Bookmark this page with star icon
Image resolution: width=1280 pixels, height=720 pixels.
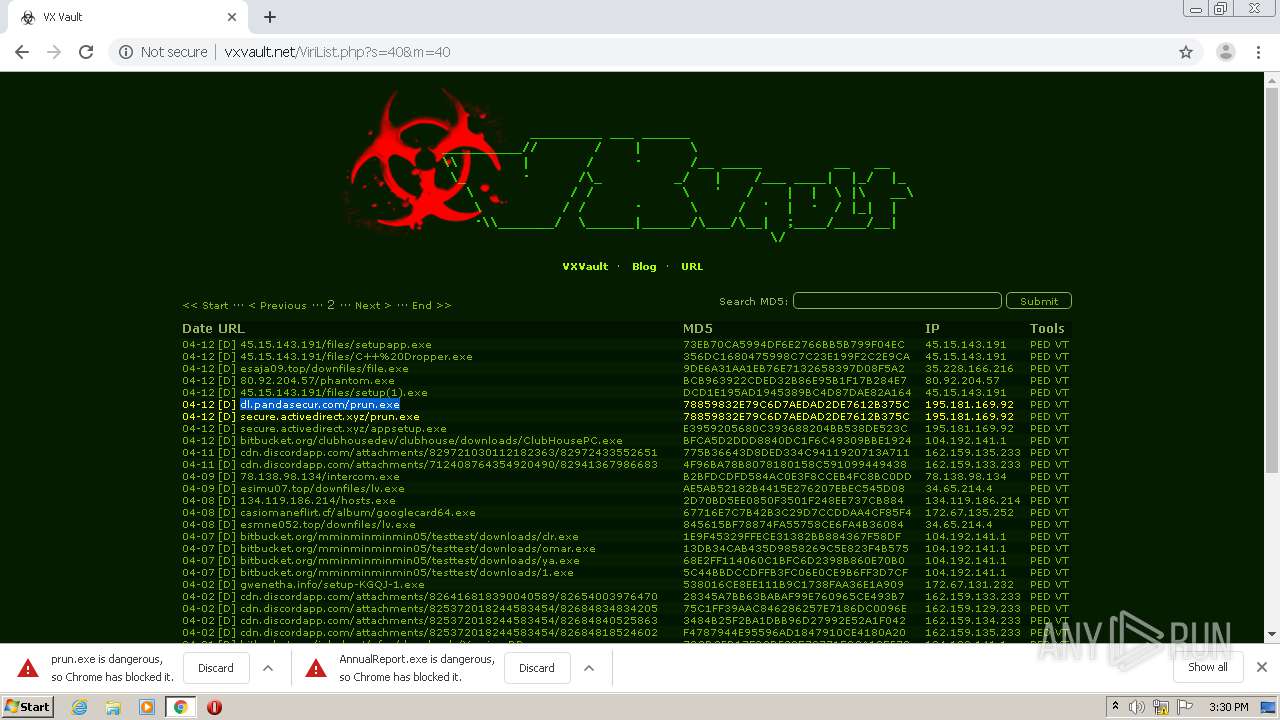[1186, 52]
